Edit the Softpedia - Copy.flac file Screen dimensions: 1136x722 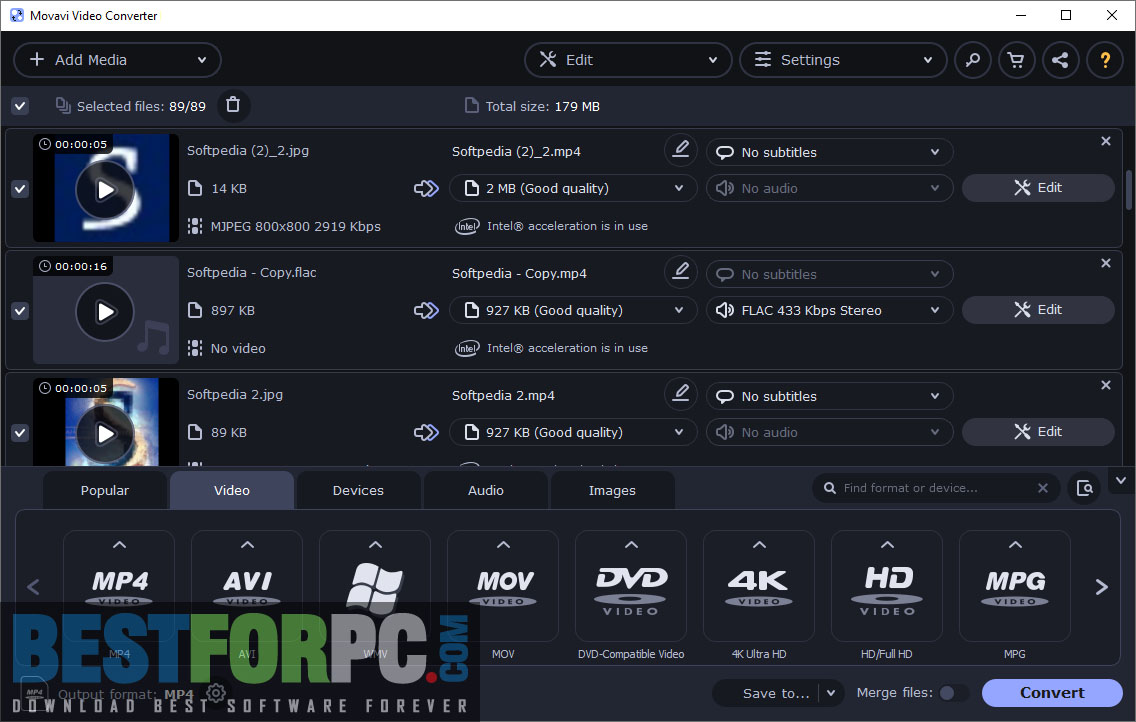click(x=1038, y=309)
